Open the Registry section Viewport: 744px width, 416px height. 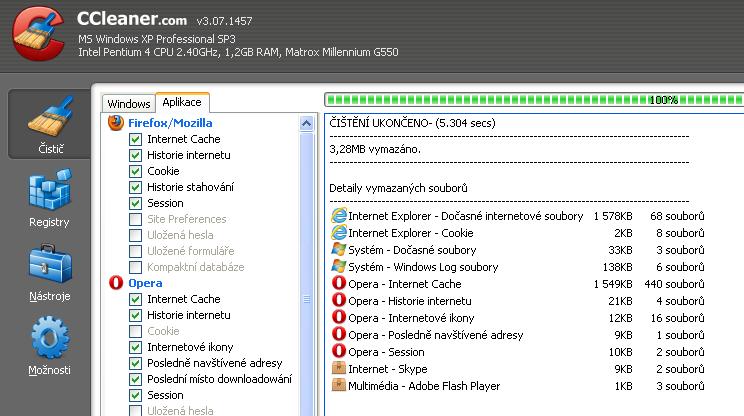[49, 199]
